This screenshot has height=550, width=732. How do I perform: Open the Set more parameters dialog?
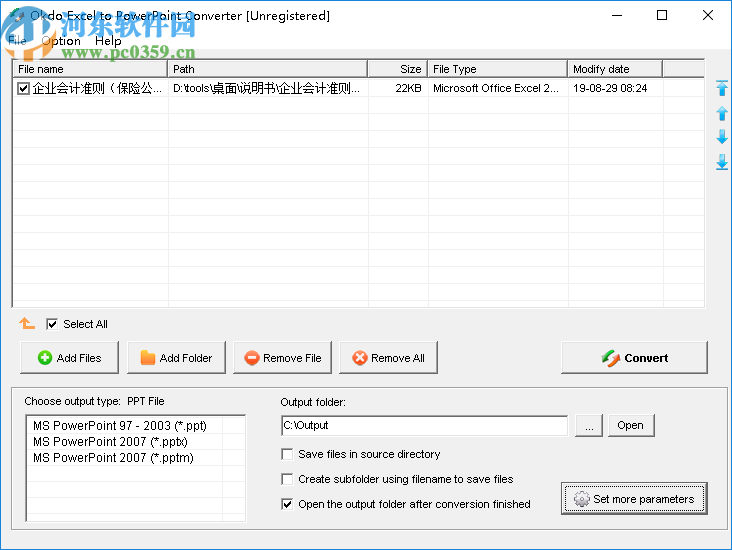(x=634, y=499)
